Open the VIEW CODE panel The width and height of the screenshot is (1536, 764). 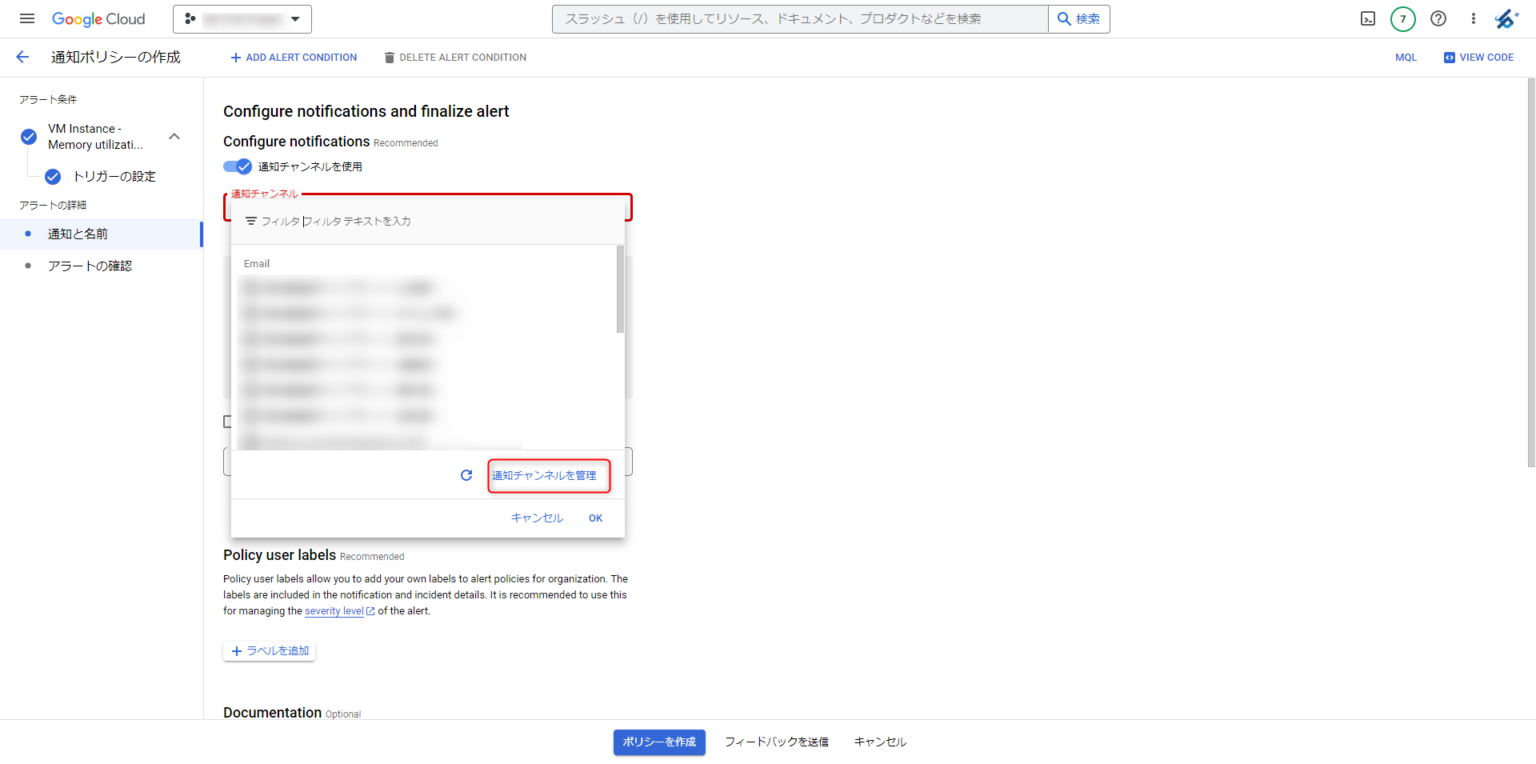click(x=1478, y=57)
